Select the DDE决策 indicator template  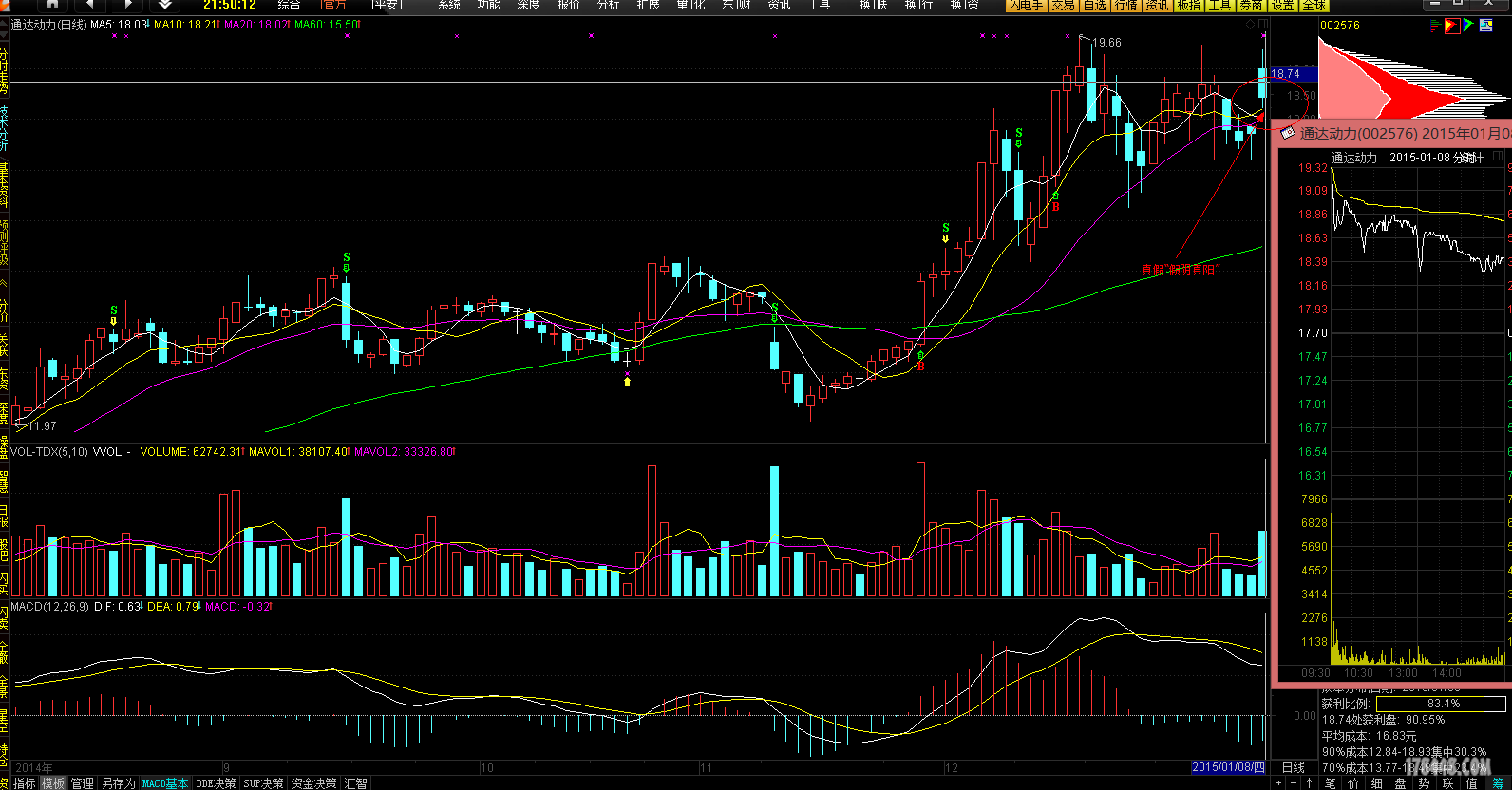point(216,783)
